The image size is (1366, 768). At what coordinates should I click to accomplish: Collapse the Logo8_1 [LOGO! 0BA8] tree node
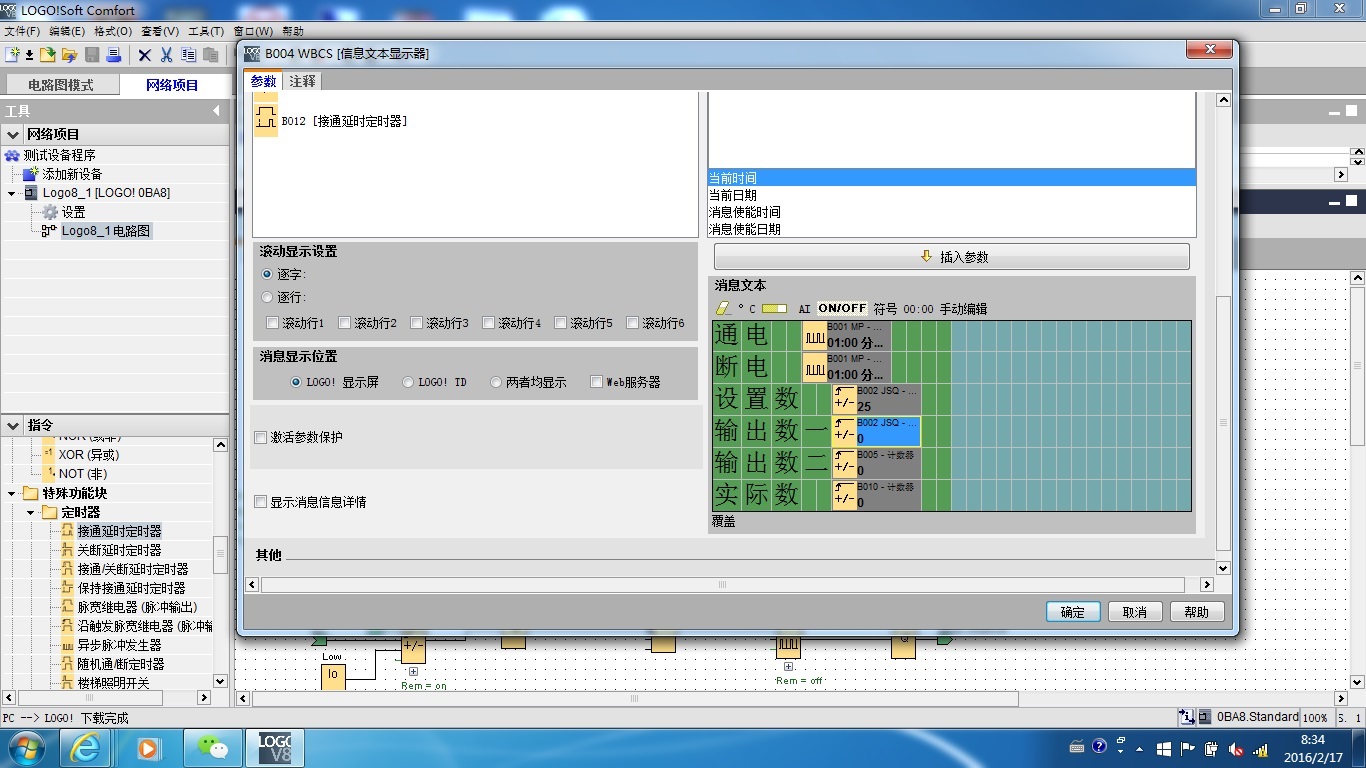pyautogui.click(x=12, y=193)
